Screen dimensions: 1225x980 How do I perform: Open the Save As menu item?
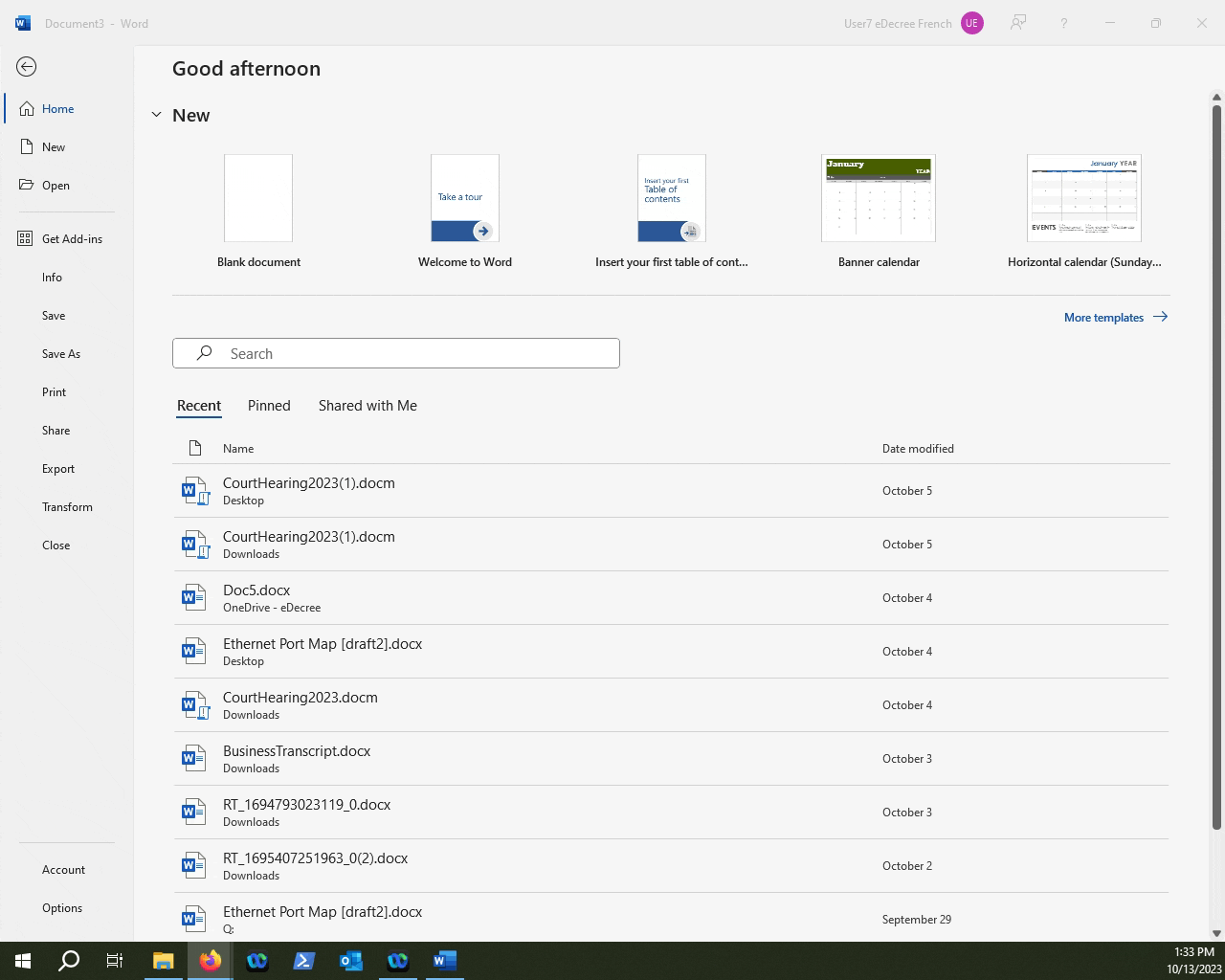(x=61, y=354)
